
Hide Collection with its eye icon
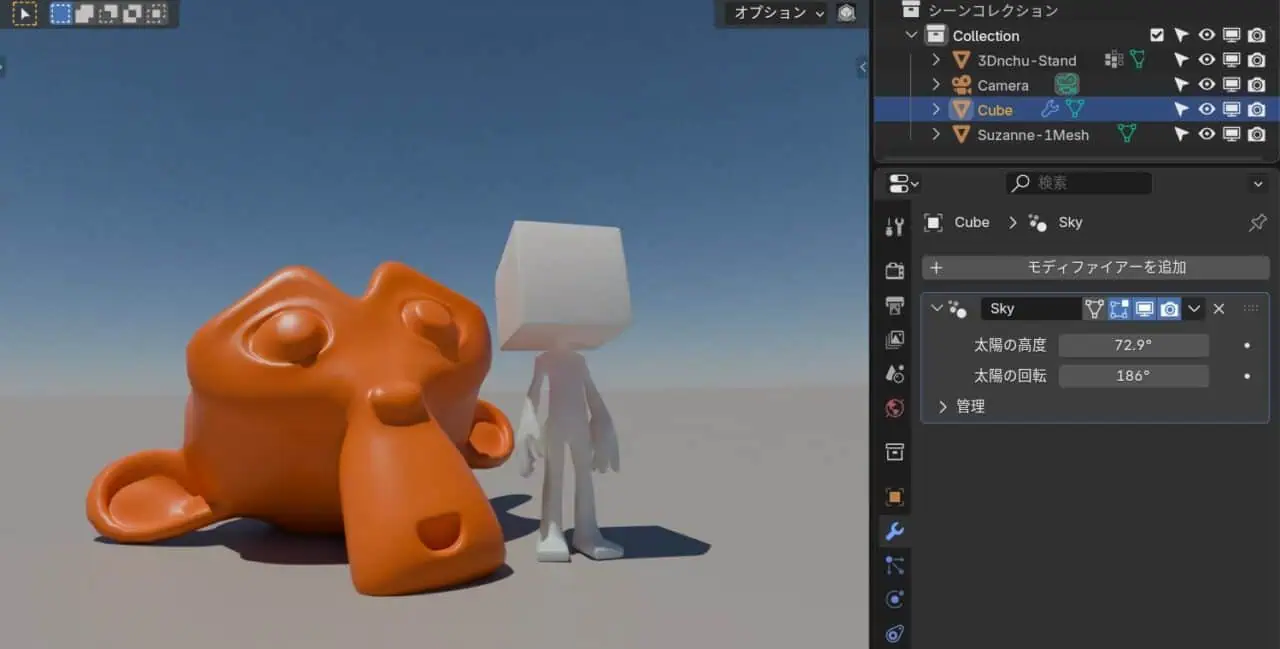[x=1207, y=35]
